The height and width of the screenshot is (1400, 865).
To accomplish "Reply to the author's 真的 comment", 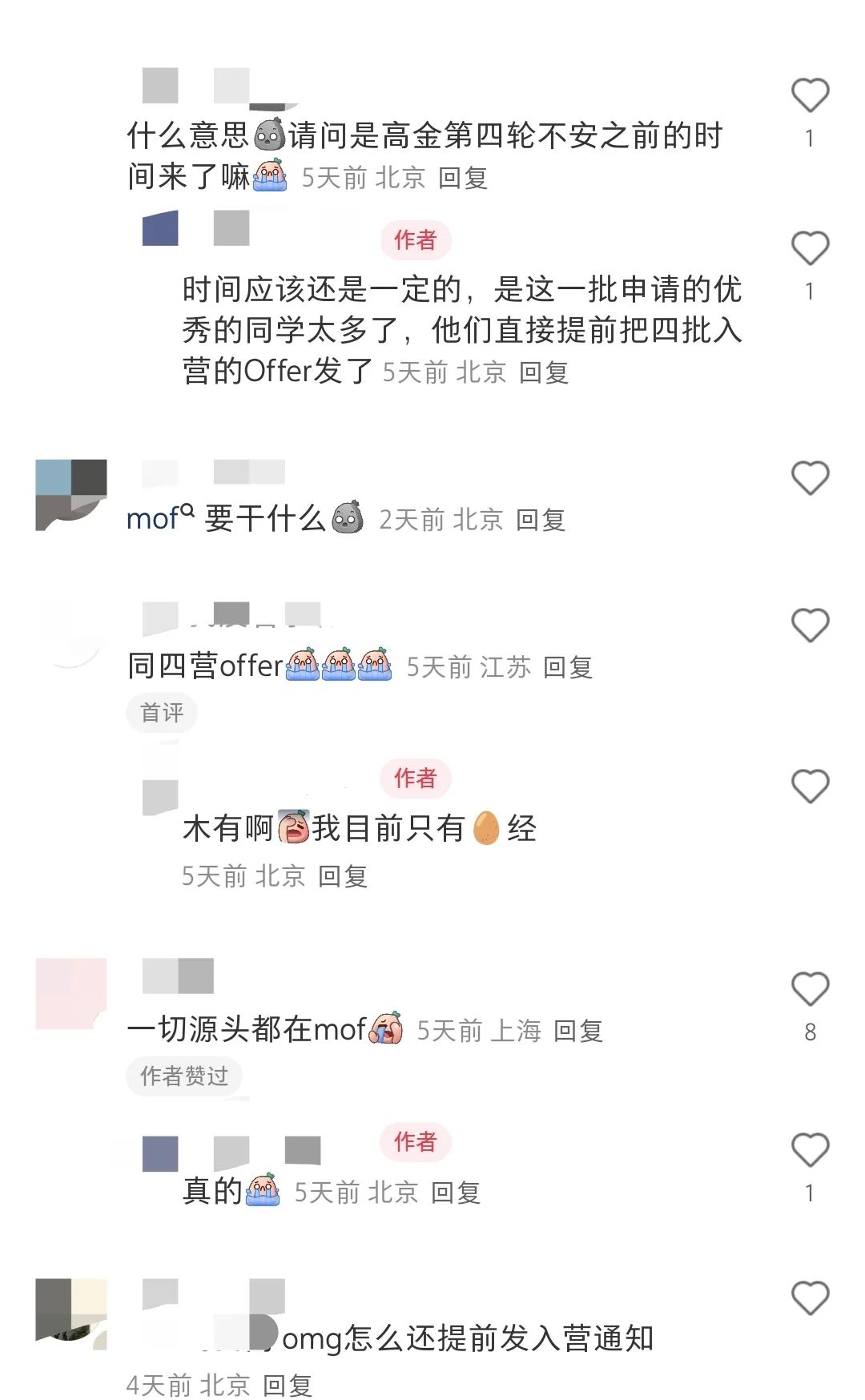I will (457, 1193).
